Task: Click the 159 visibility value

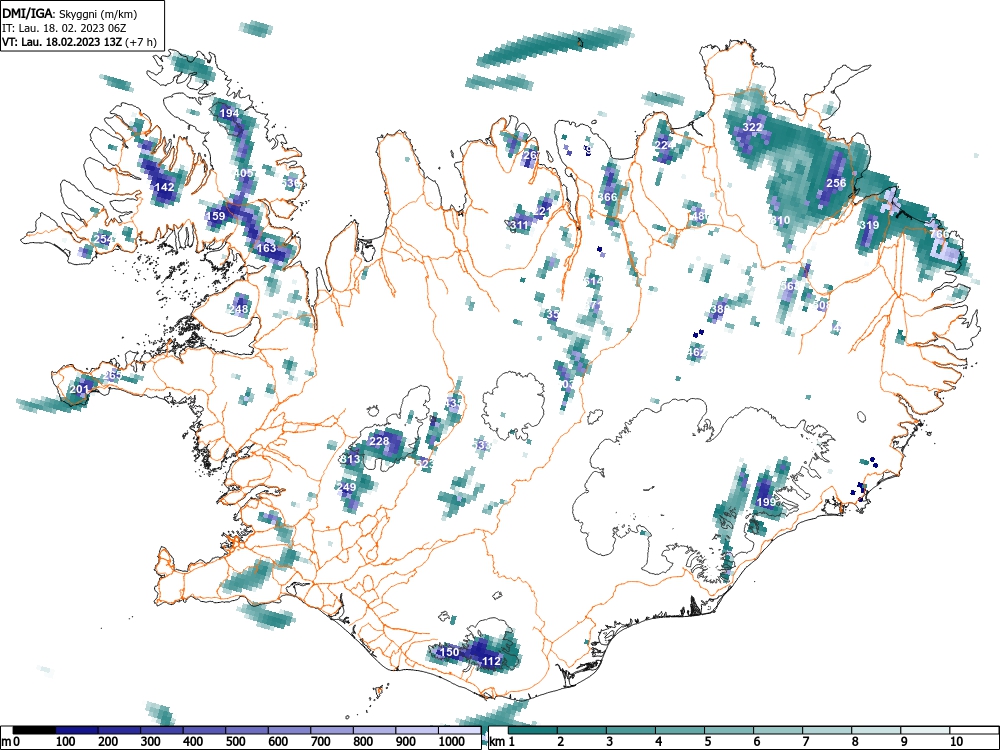Action: (216, 216)
